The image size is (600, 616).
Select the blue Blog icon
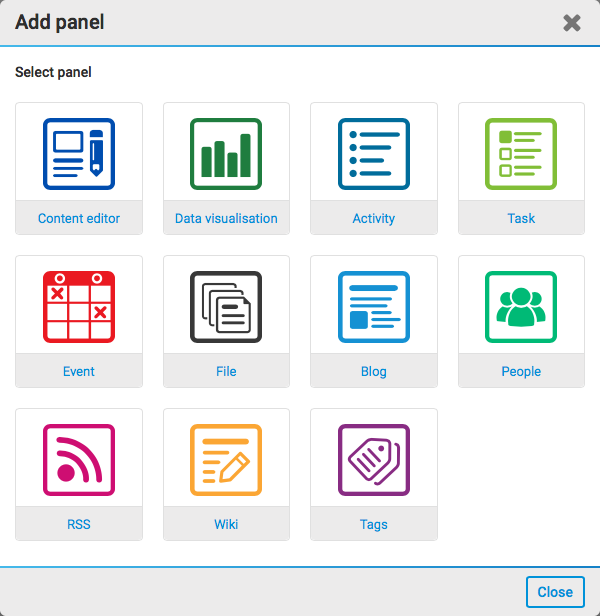(x=374, y=306)
